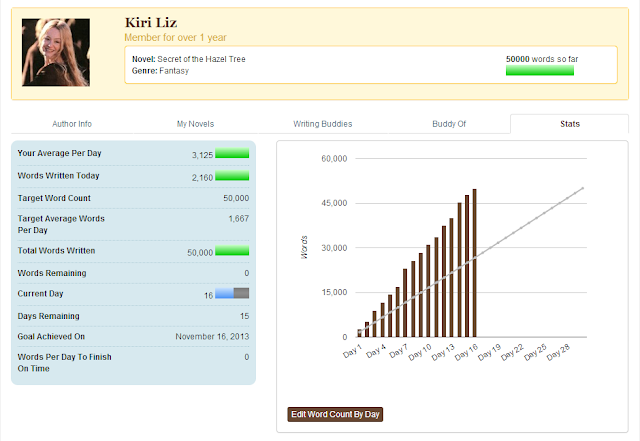Click the Total Words Written green bar

(x=232, y=251)
